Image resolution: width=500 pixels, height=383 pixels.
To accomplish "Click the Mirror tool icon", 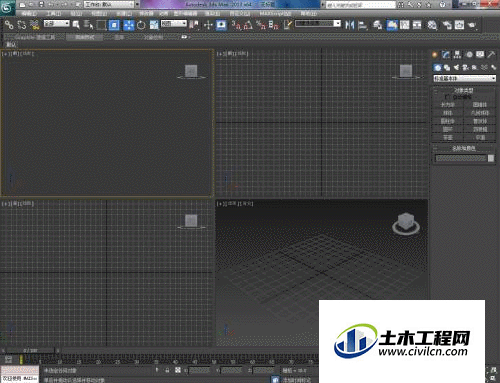I will [x=350, y=25].
